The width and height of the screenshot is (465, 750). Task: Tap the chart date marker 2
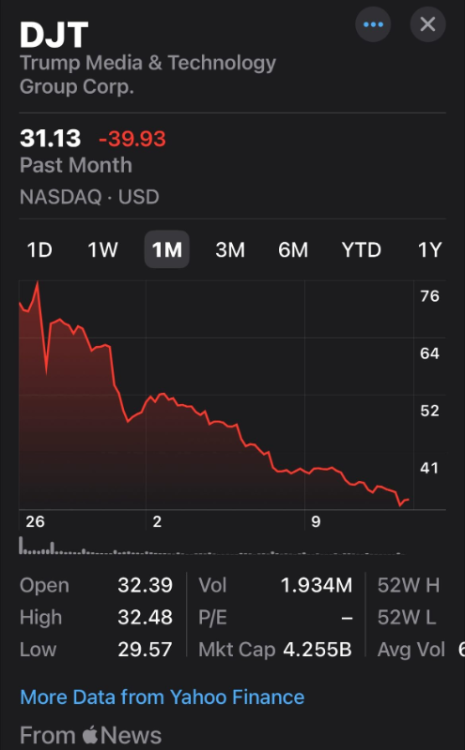(x=157, y=521)
